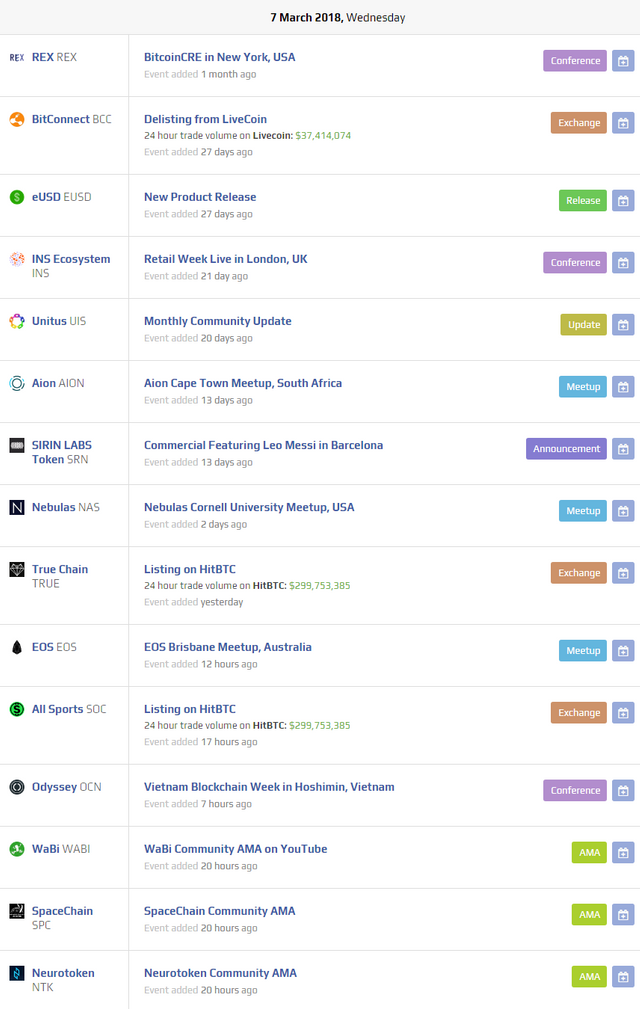Add Aion Cape Town Meetup to calendar

coord(623,387)
